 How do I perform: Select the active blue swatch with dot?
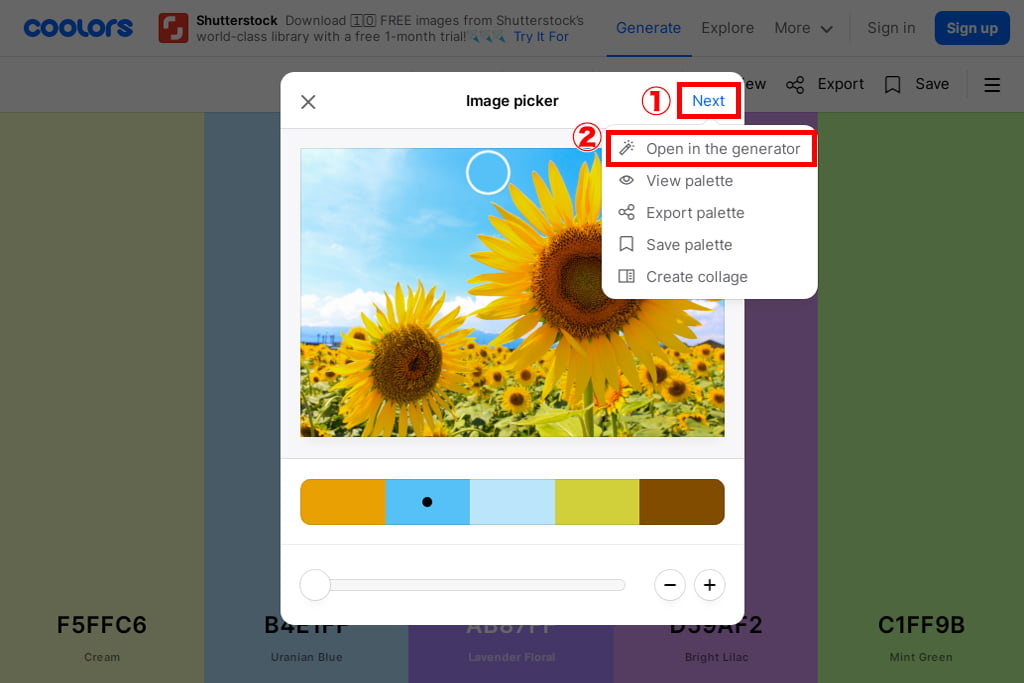tap(427, 502)
